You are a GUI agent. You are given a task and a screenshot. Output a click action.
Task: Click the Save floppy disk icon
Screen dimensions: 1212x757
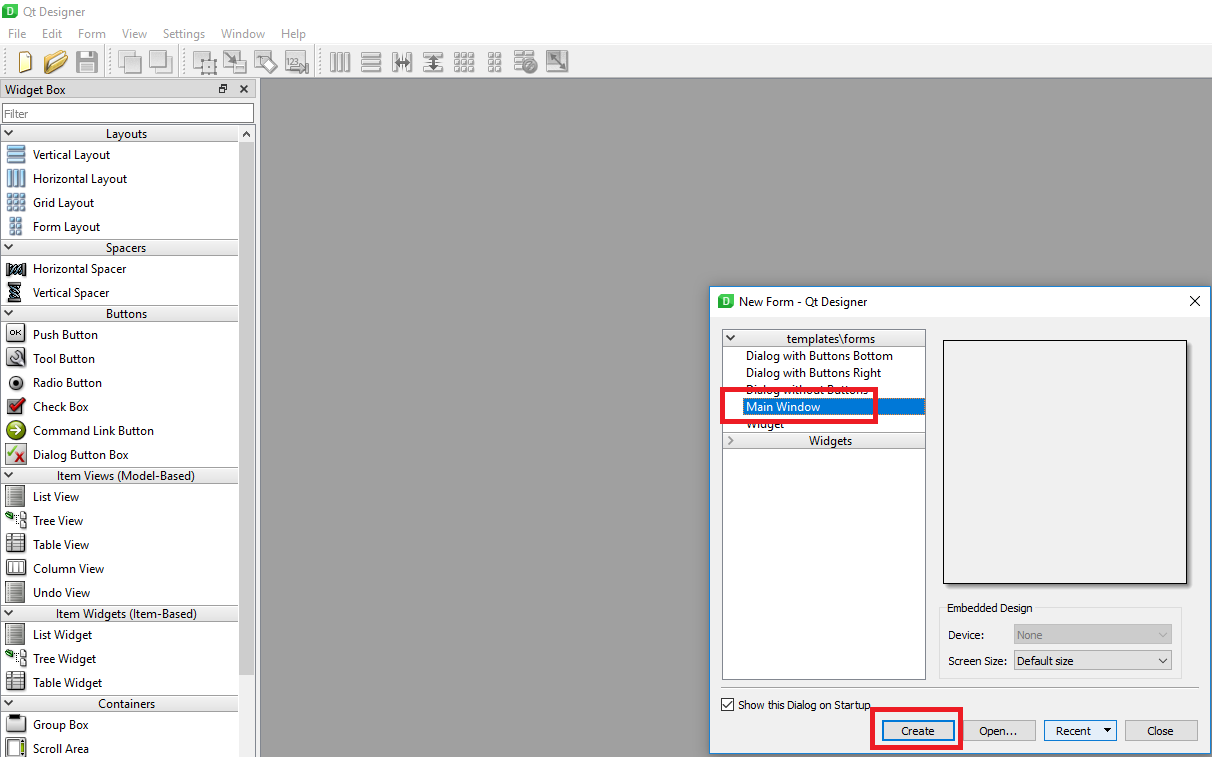[x=87, y=62]
